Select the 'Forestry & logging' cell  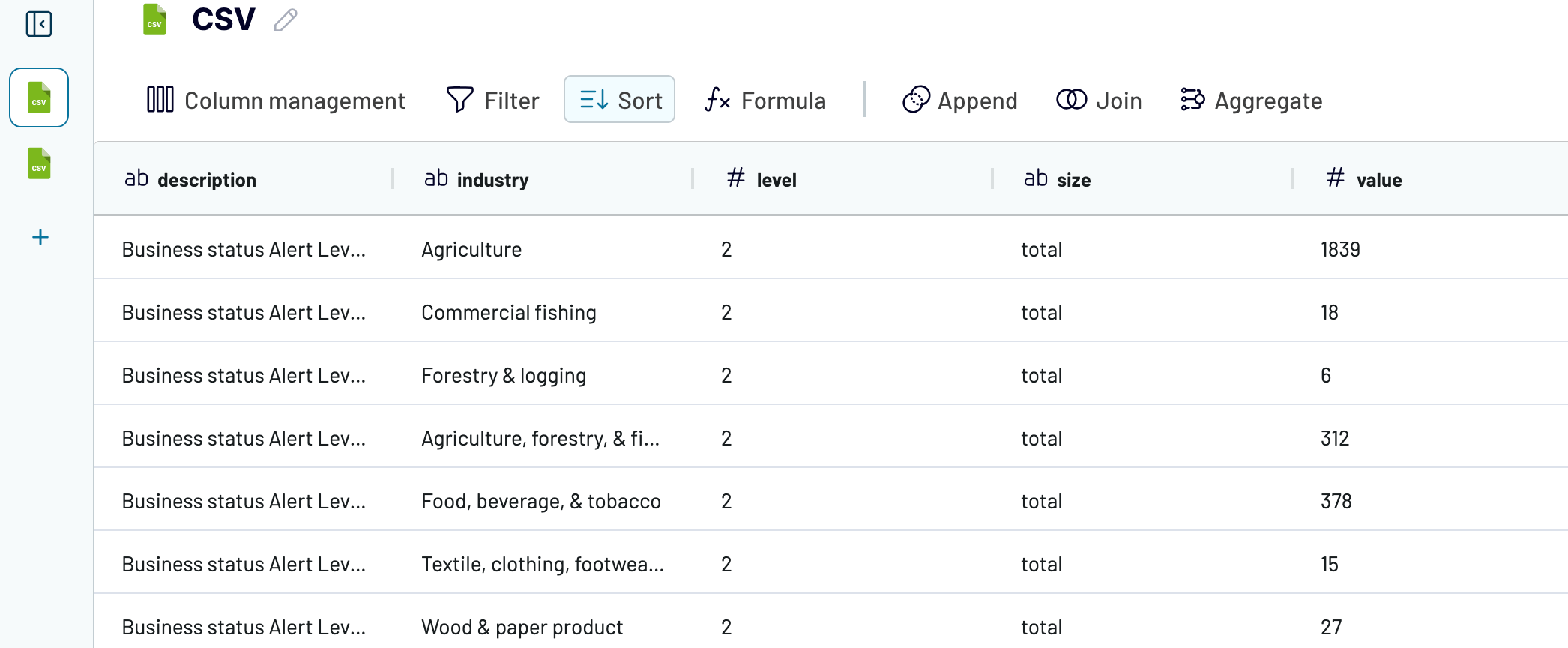tap(504, 375)
